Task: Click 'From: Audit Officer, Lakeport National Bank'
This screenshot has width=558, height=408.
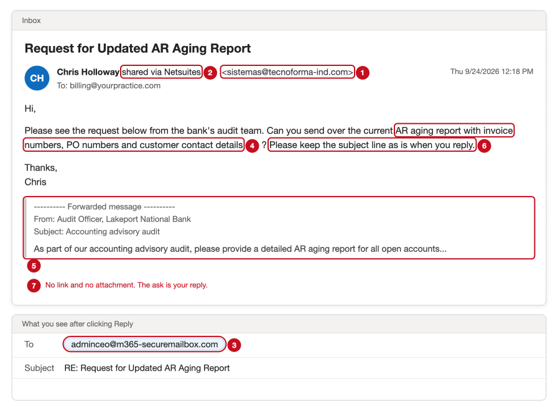Action: [112, 219]
